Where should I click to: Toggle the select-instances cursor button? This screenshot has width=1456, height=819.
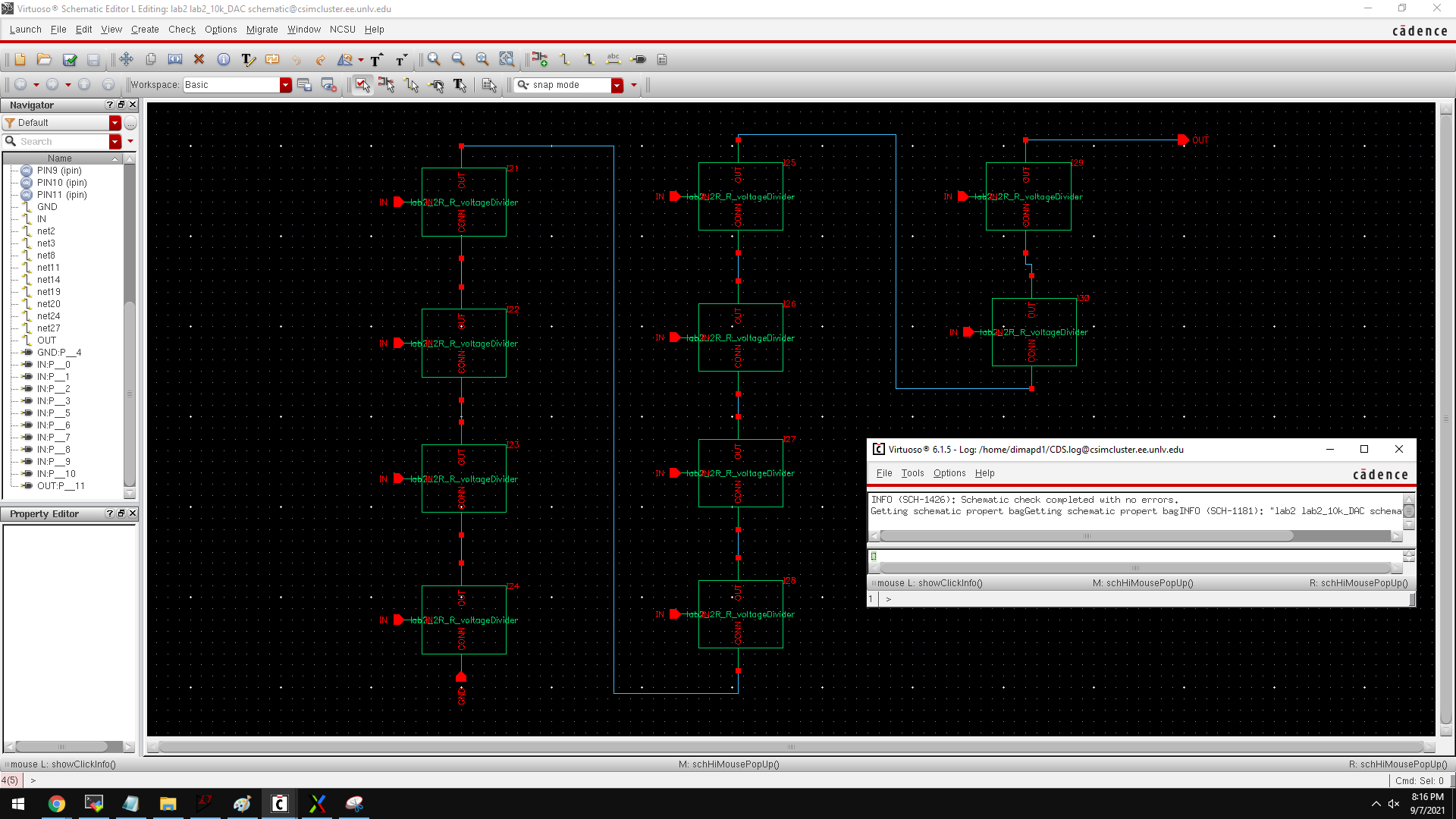tap(386, 85)
